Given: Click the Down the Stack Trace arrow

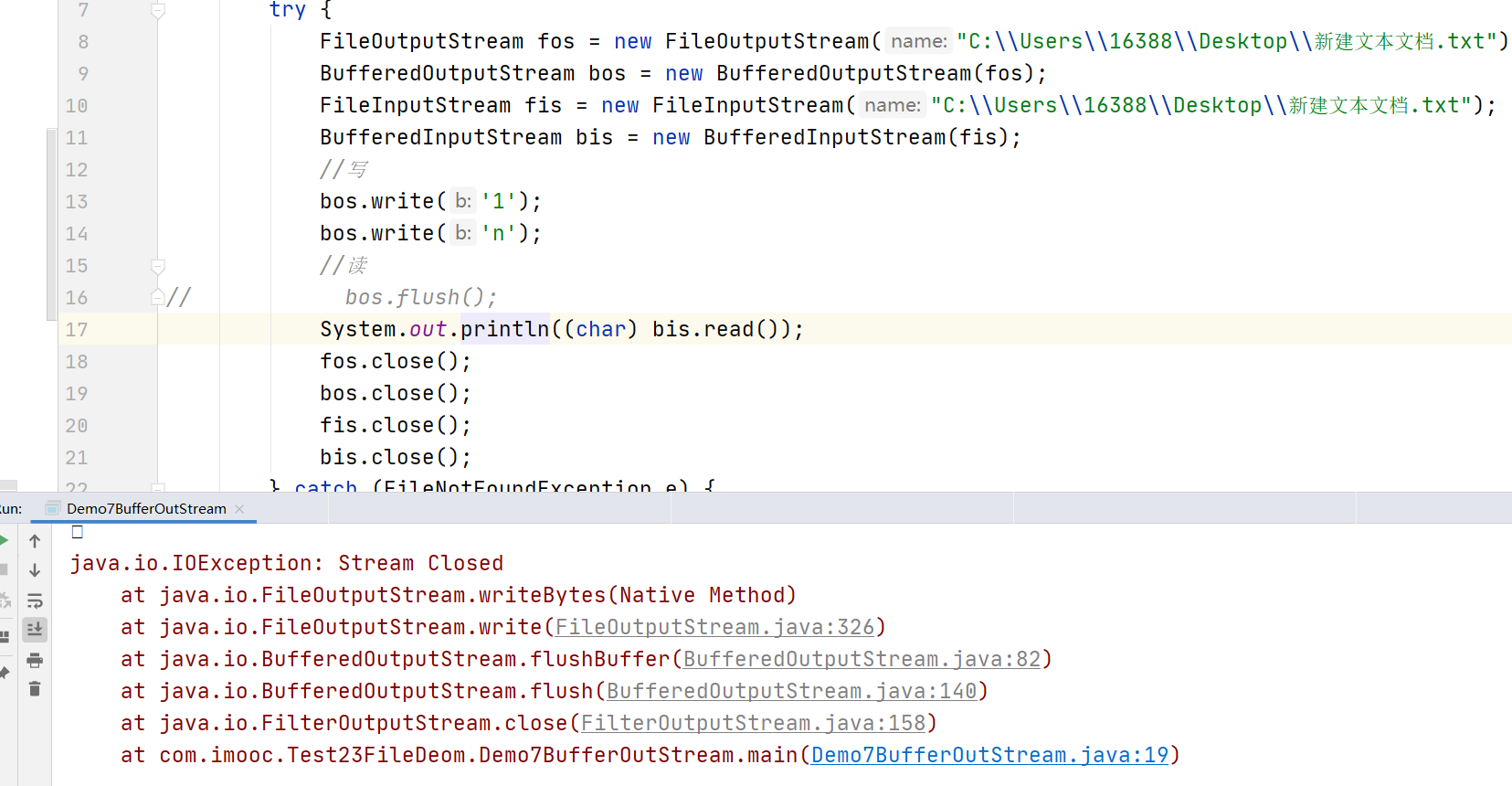Looking at the screenshot, I should 35,570.
